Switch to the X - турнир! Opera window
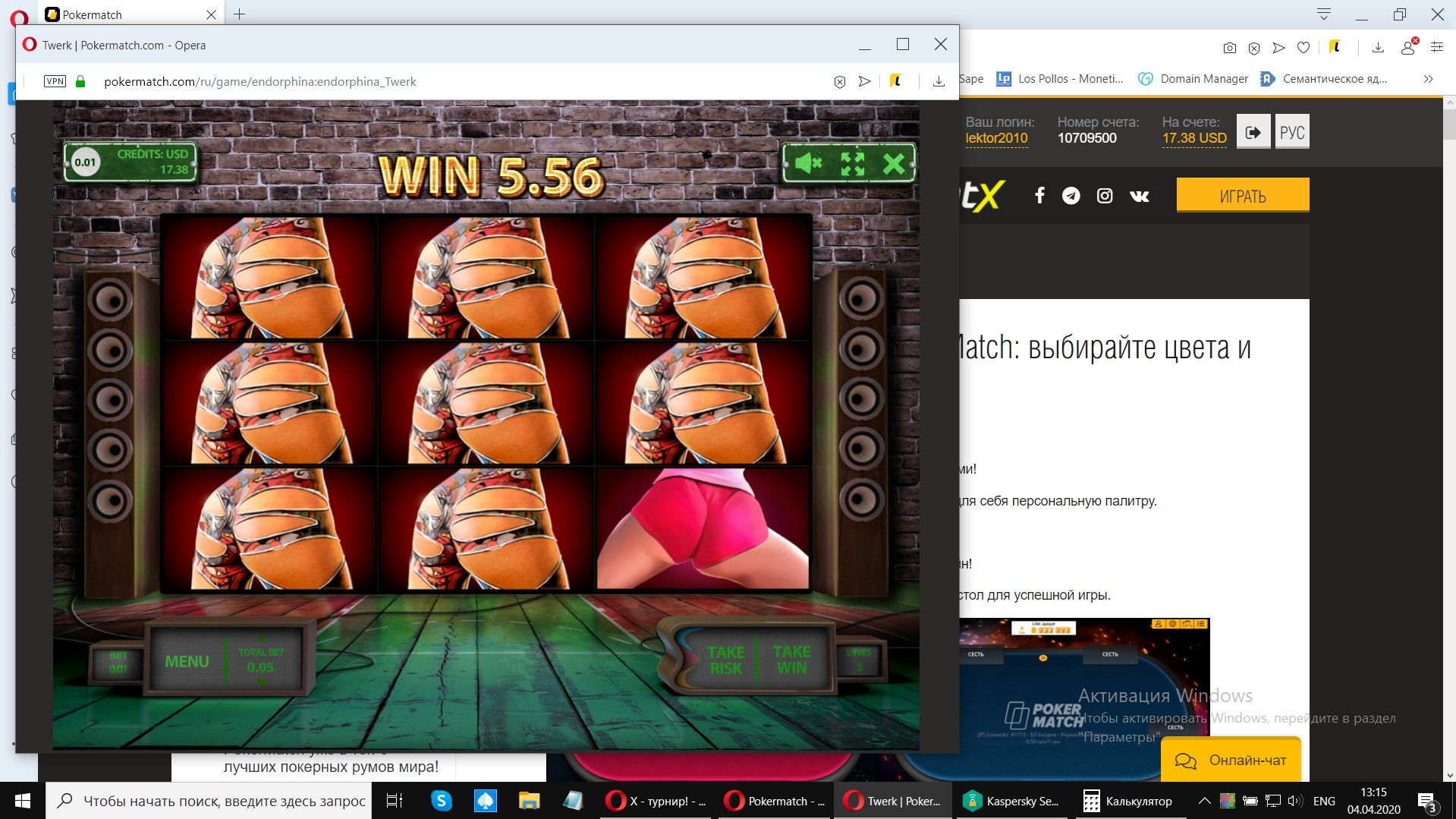Image resolution: width=1456 pixels, height=819 pixels. [657, 801]
